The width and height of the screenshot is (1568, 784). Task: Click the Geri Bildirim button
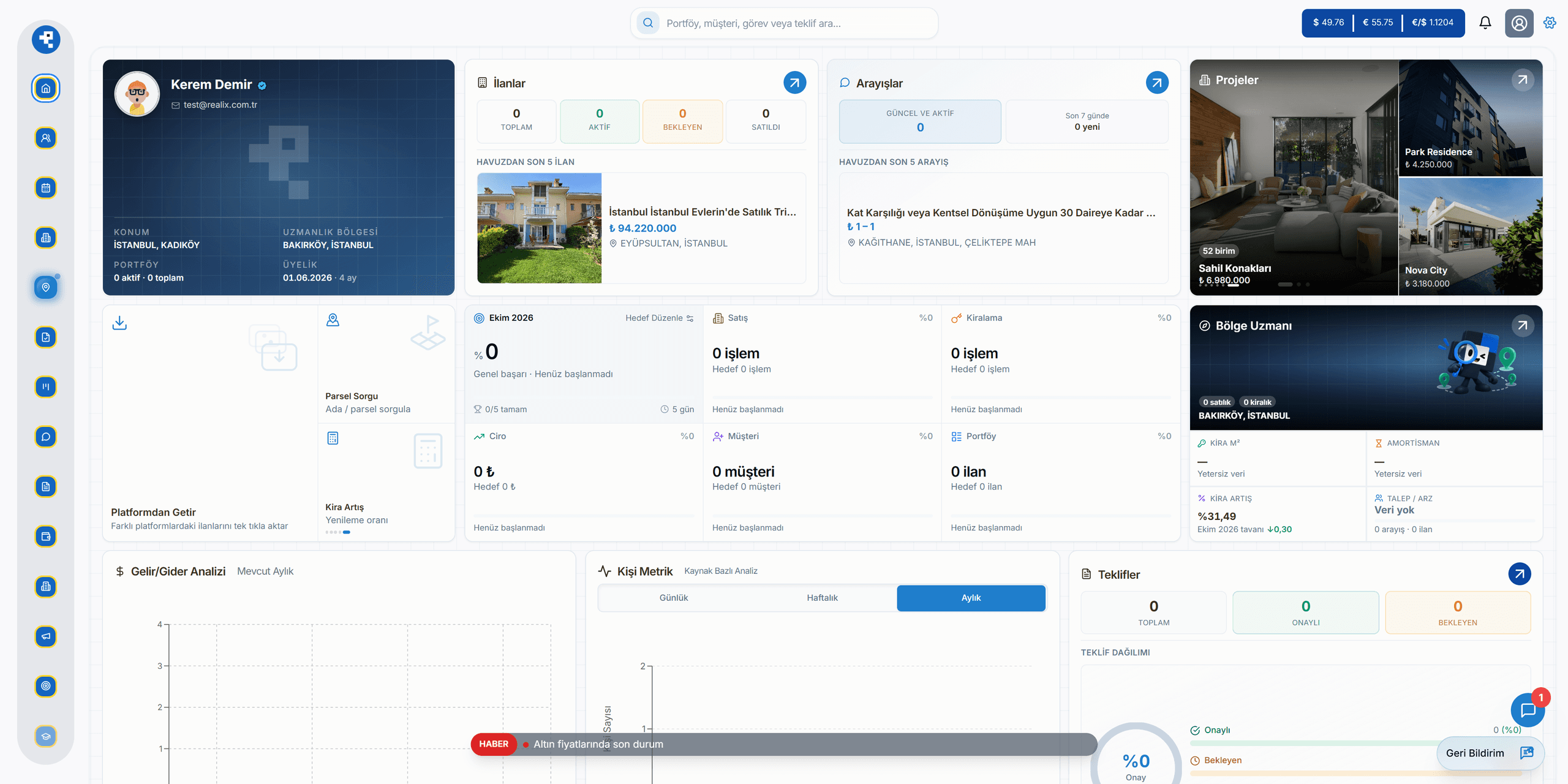click(x=1490, y=753)
